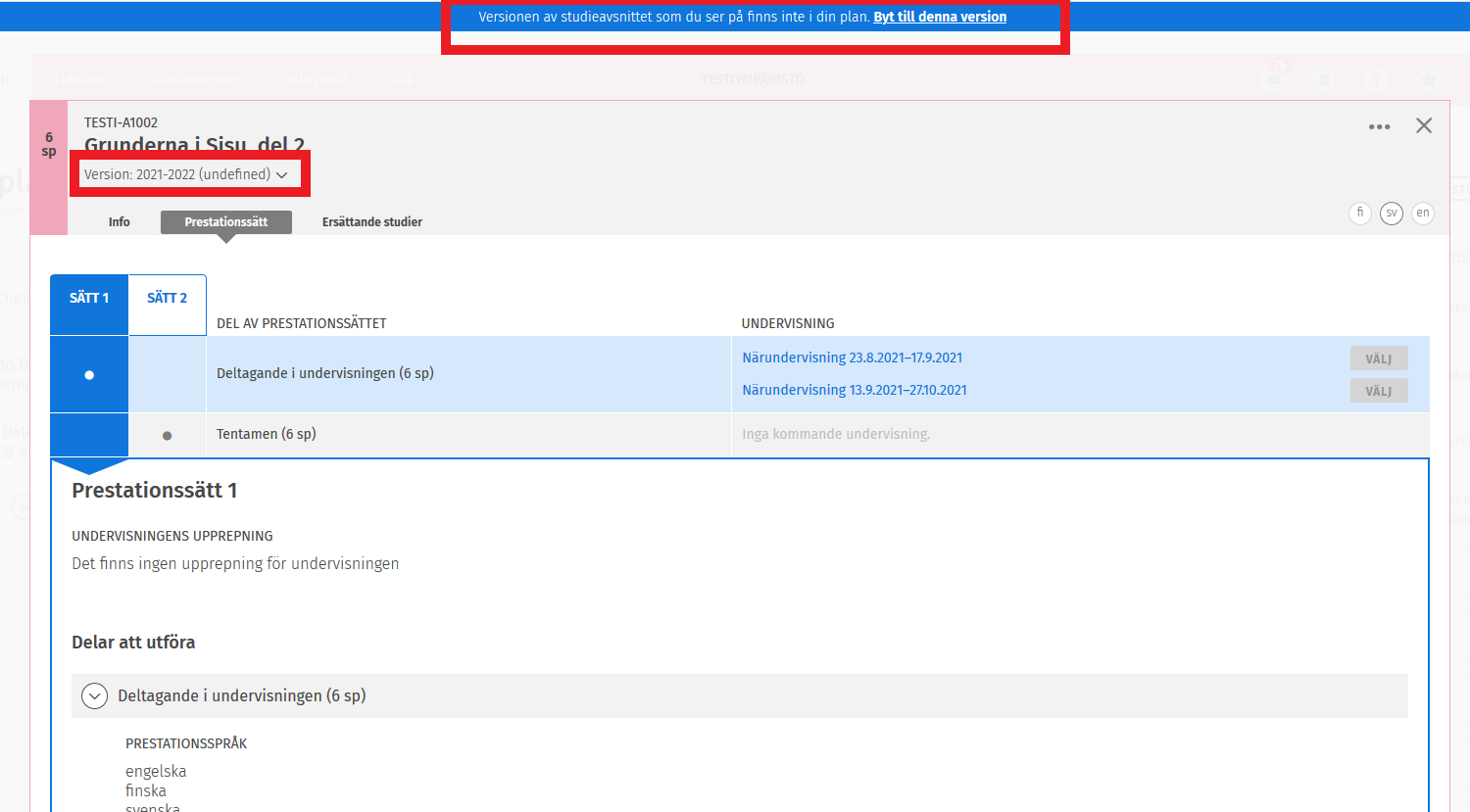The height and width of the screenshot is (812, 1470).
Task: Switch to the Ersättande studier tab
Action: point(371,222)
